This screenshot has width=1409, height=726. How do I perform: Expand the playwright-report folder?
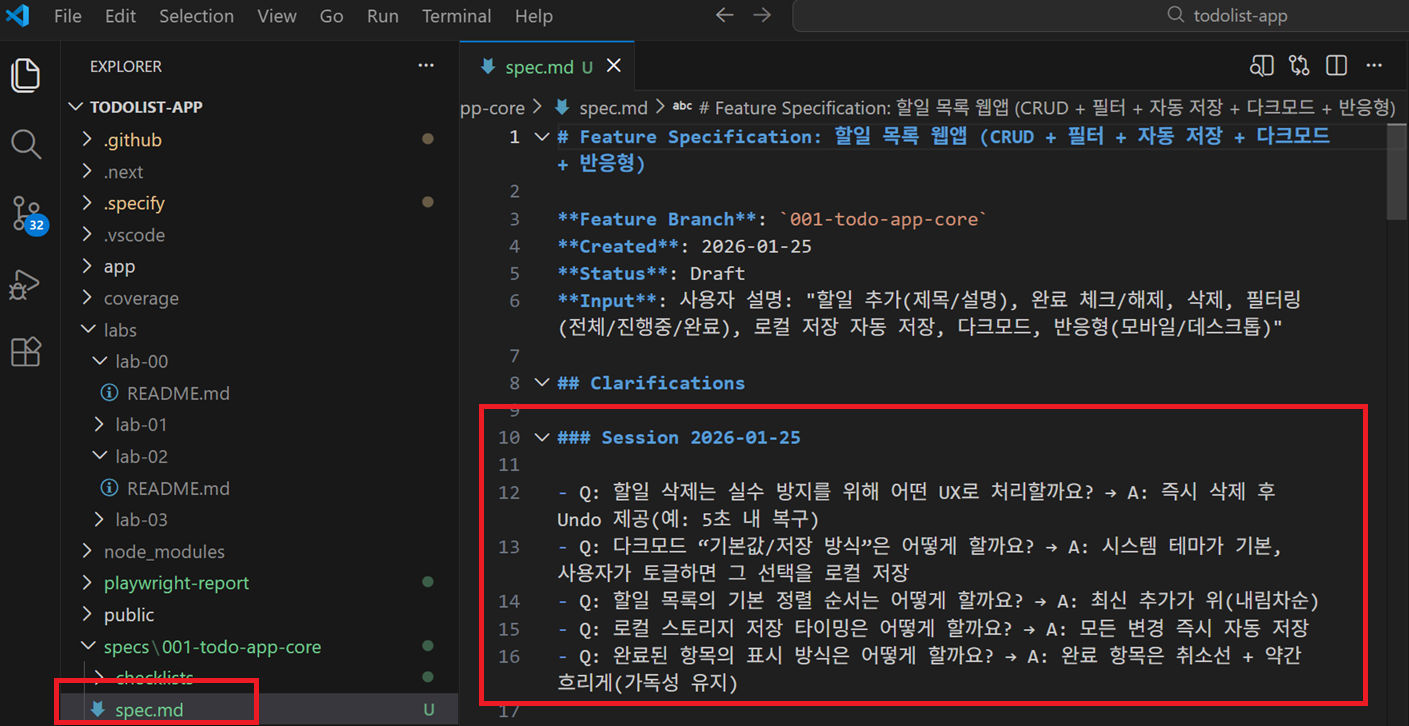[176, 583]
